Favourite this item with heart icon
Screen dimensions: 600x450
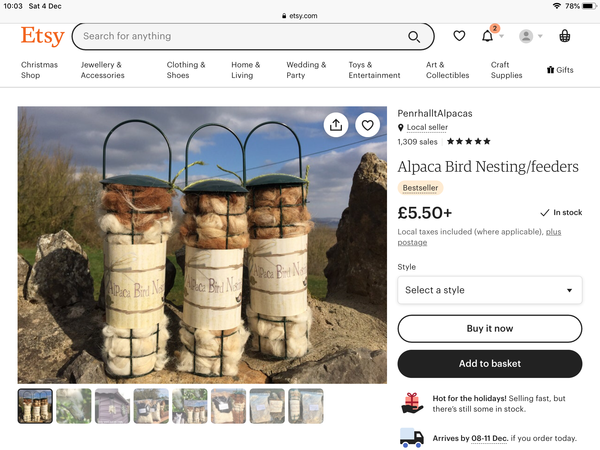tap(368, 125)
